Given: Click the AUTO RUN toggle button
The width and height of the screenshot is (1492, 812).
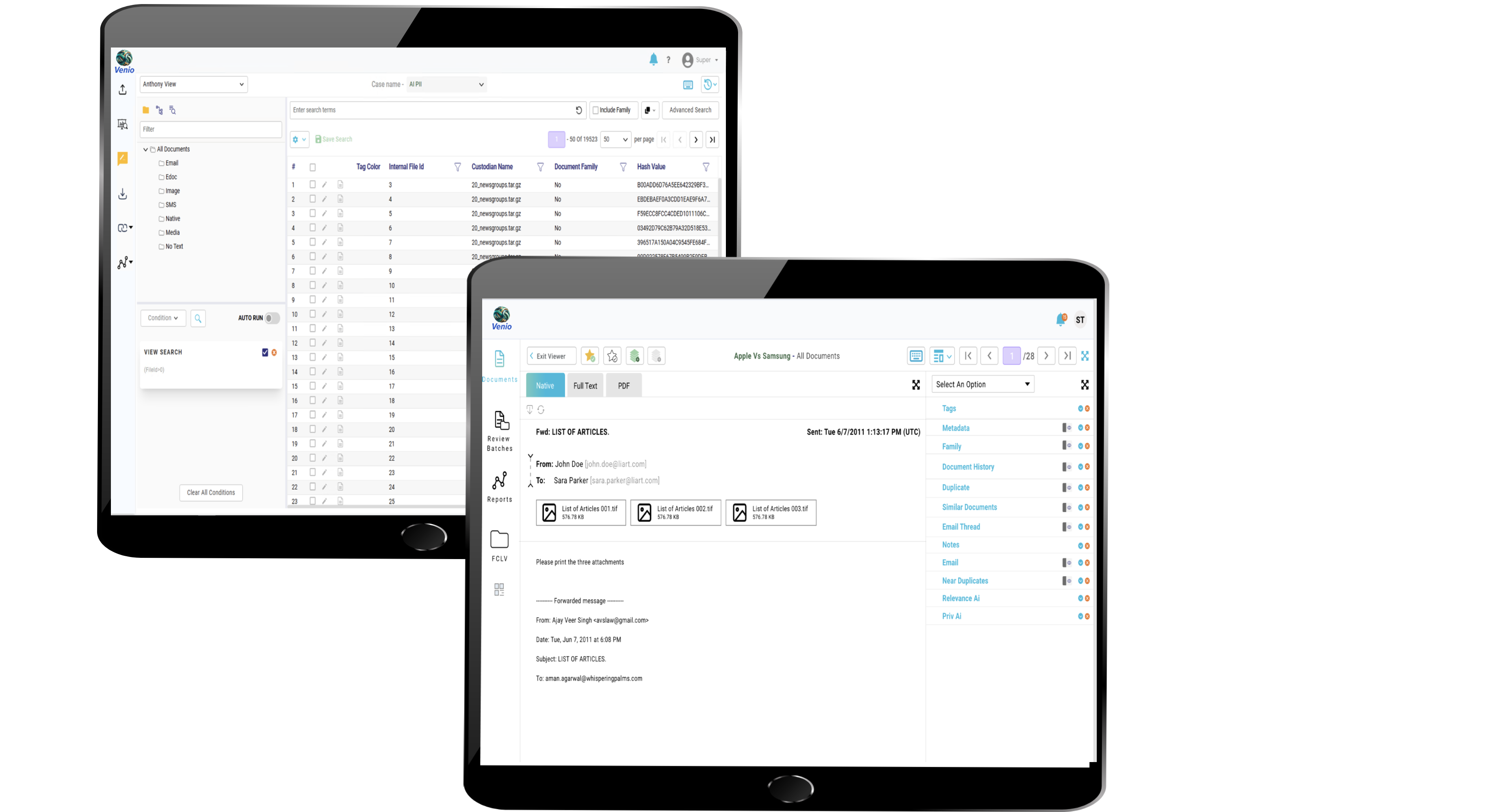Looking at the screenshot, I should pos(272,318).
